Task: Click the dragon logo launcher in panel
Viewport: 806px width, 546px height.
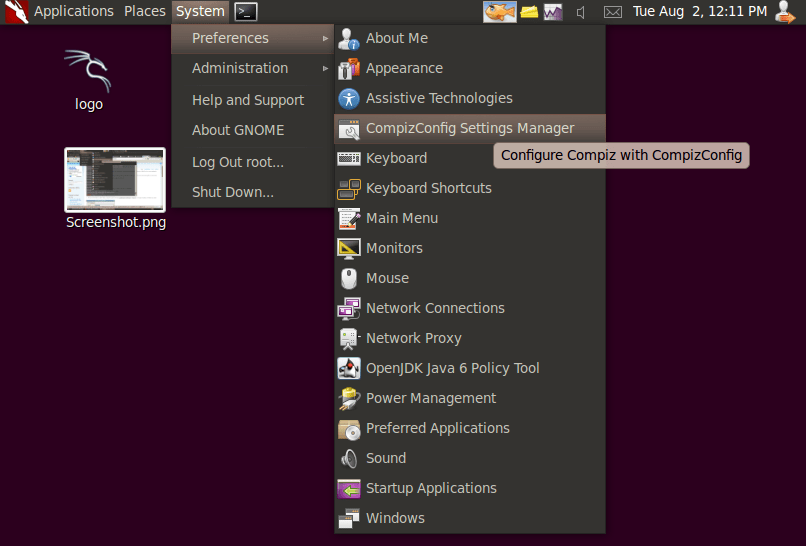Action: pos(16,12)
